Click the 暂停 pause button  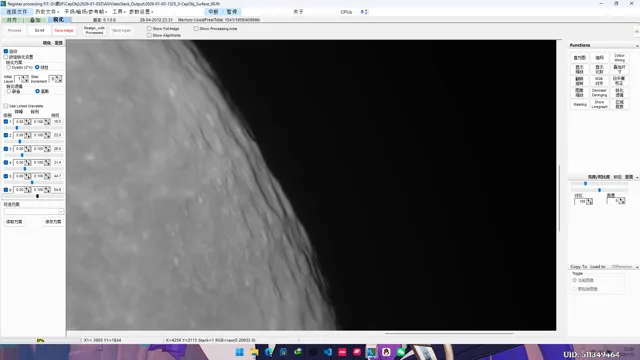coord(232,12)
